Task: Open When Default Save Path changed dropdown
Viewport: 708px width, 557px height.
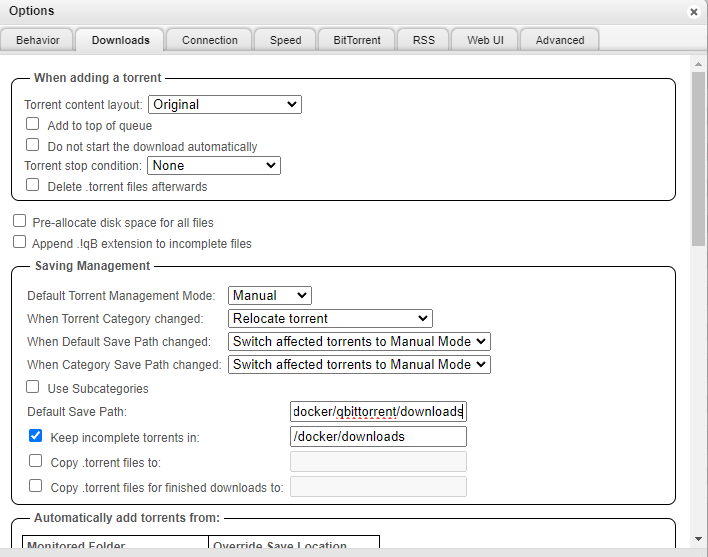Action: coord(359,341)
